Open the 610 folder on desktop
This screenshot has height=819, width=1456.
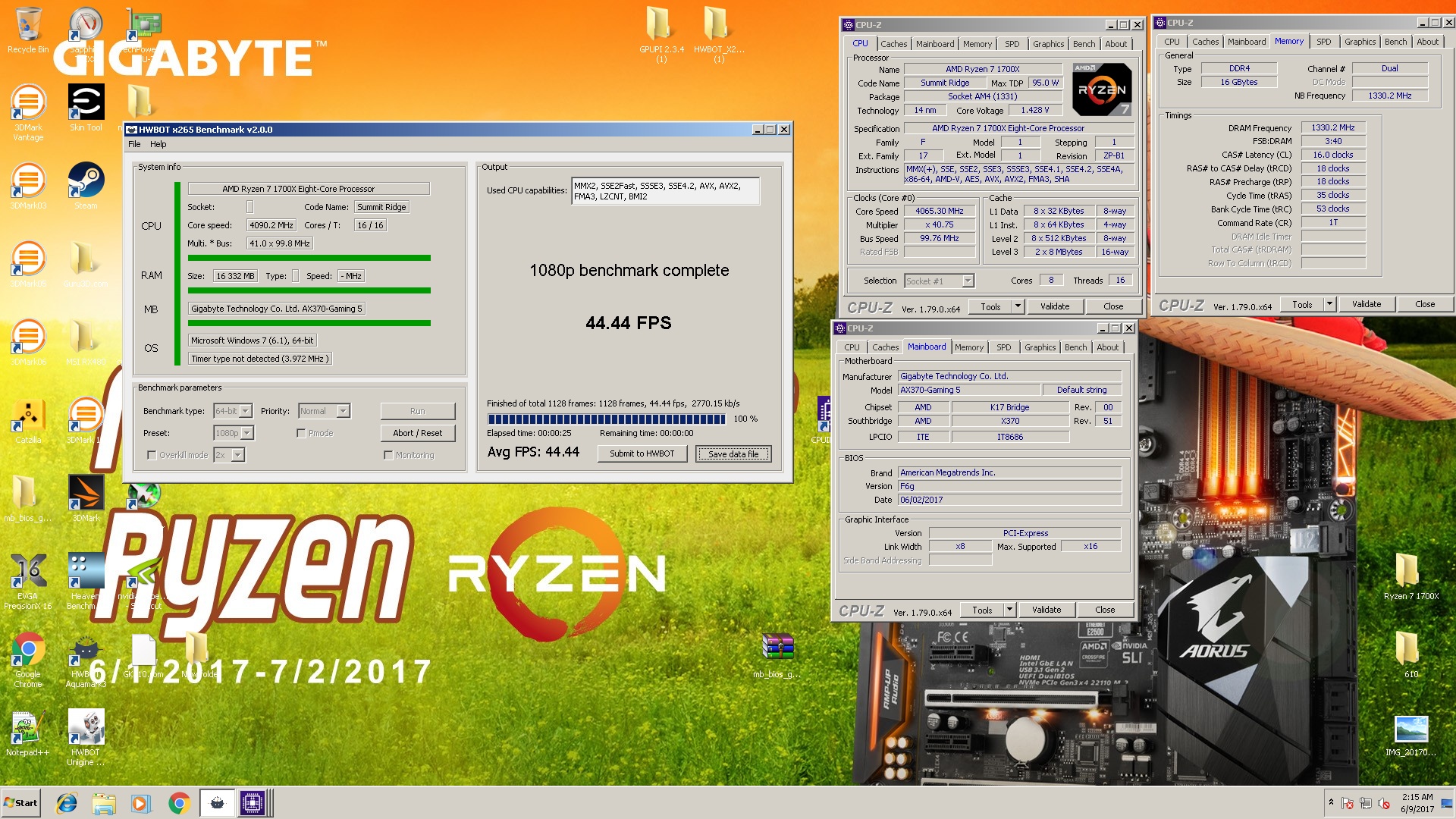pyautogui.click(x=1410, y=654)
